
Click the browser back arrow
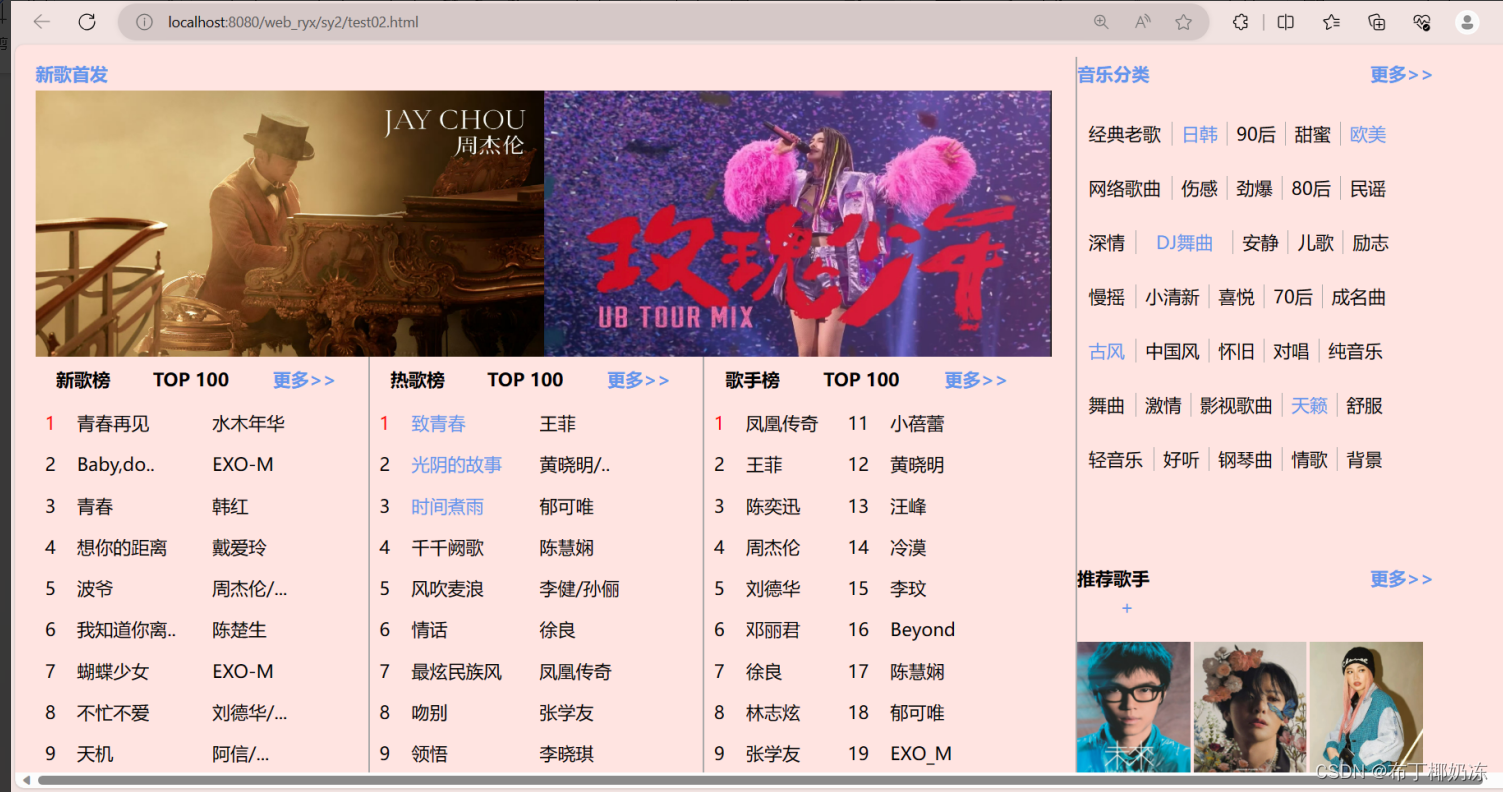coord(41,22)
